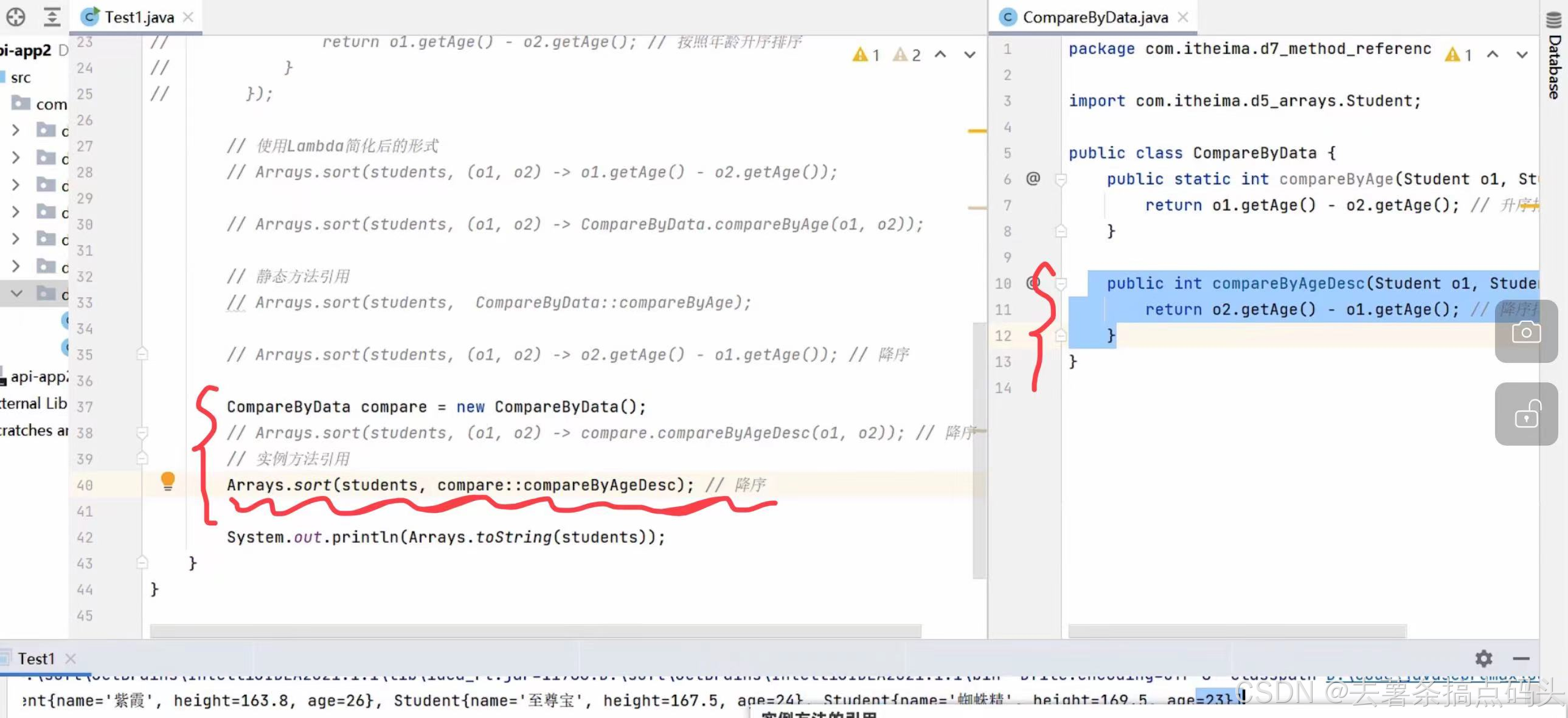Click the locate-in-project target icon

[16, 17]
